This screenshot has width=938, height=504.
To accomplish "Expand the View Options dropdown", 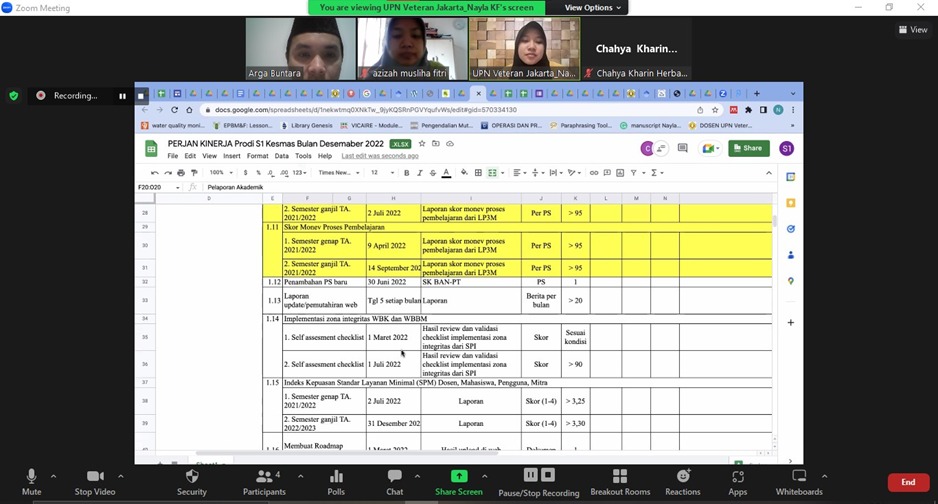I will click(x=593, y=8).
